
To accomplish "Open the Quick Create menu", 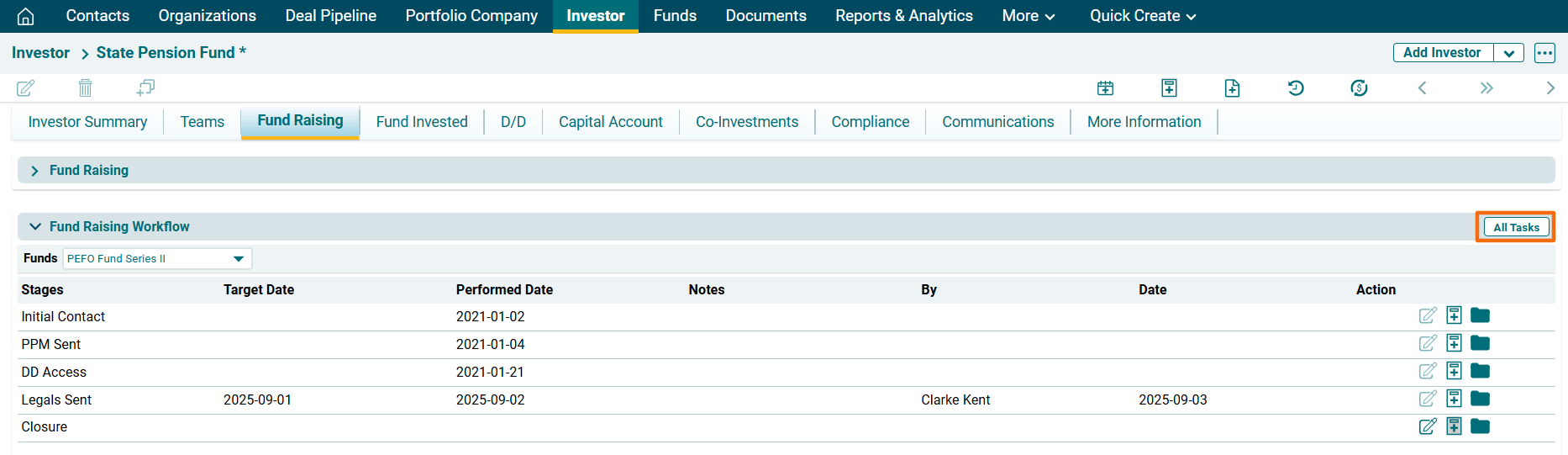I will 1143,16.
